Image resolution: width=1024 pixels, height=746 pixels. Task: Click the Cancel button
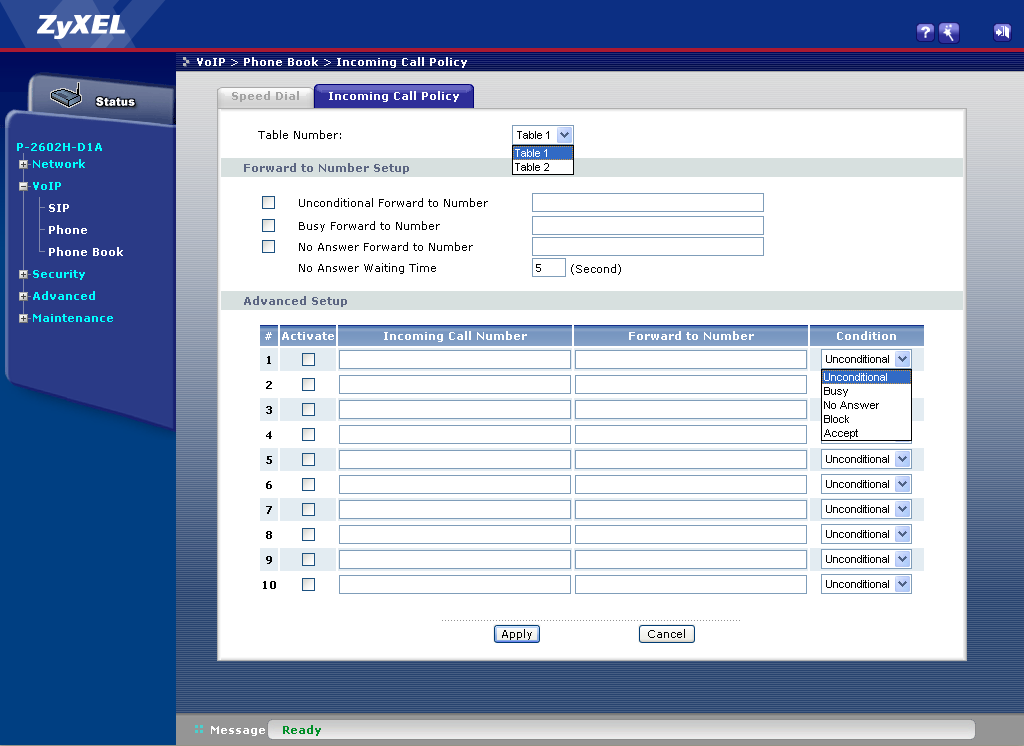pyautogui.click(x=666, y=634)
